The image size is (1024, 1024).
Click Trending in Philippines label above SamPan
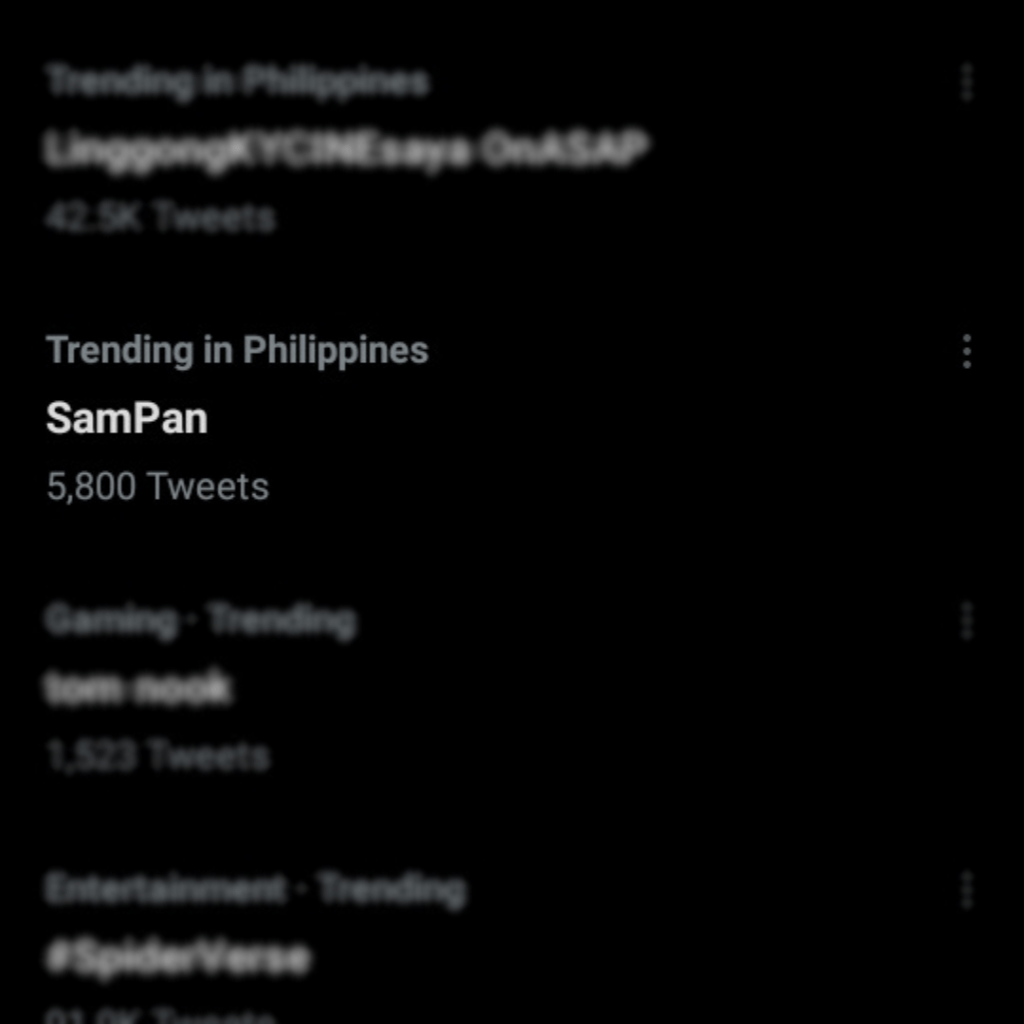(x=237, y=351)
